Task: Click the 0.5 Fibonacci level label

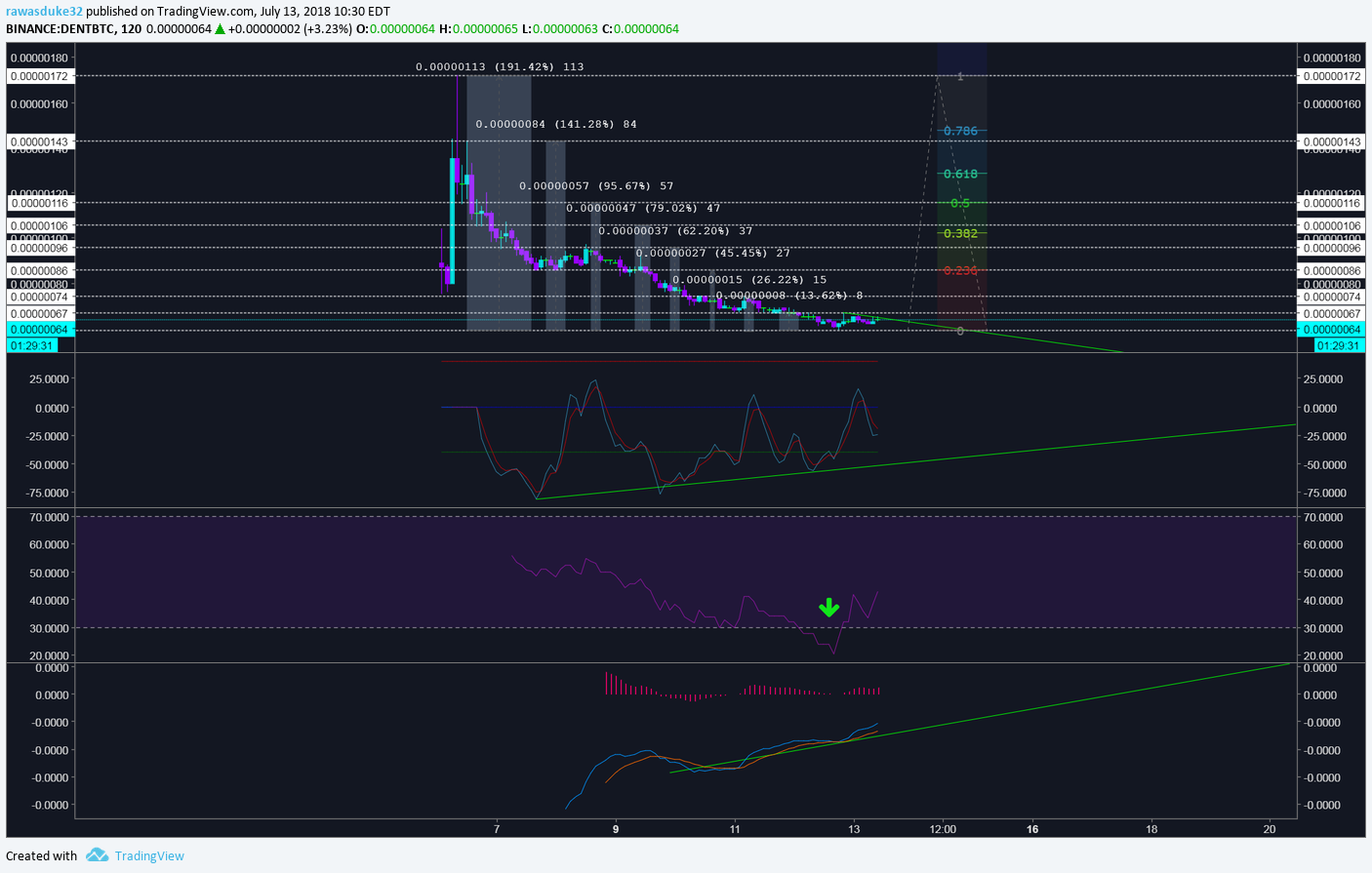Action: tap(960, 203)
